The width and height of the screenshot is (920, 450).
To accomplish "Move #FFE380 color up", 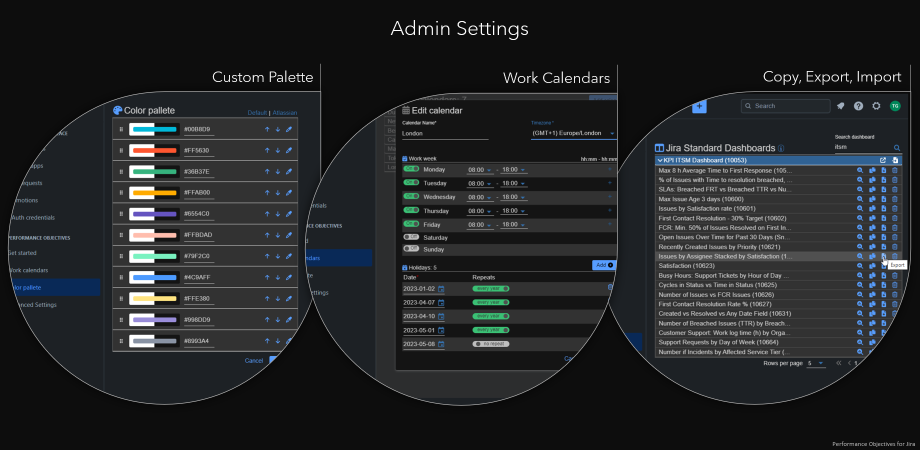I will pyautogui.click(x=267, y=298).
